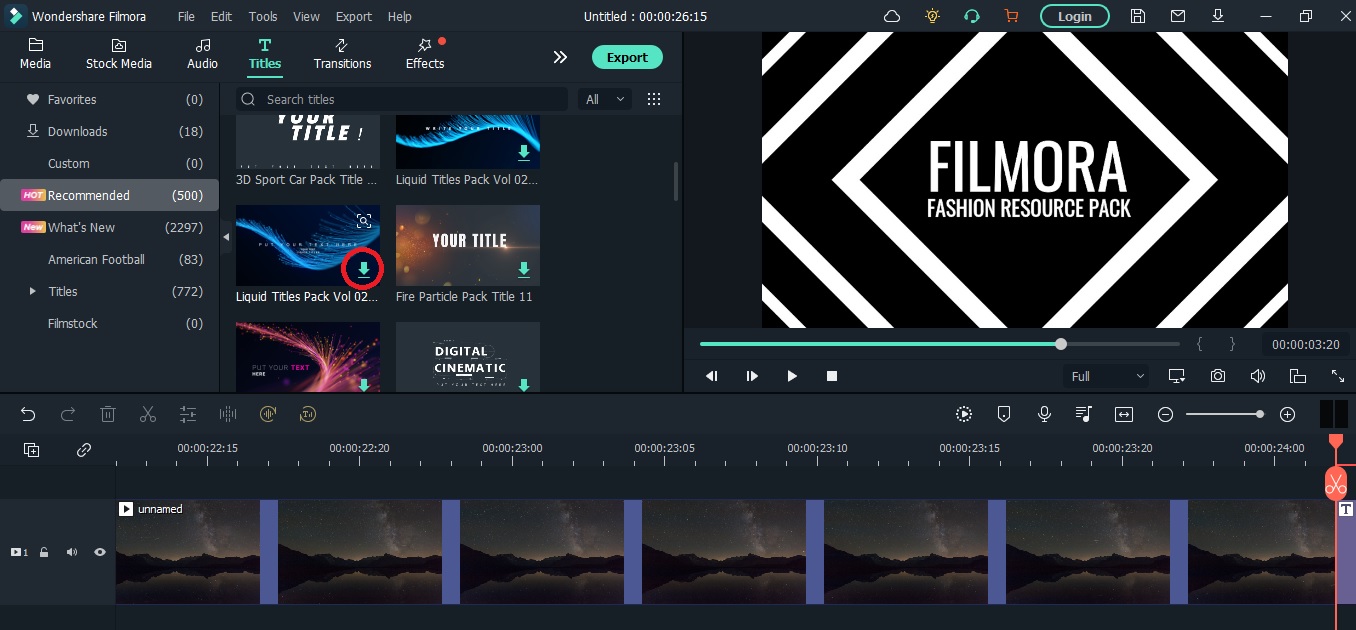Open the View menu
This screenshot has height=630, width=1356.
[306, 16]
